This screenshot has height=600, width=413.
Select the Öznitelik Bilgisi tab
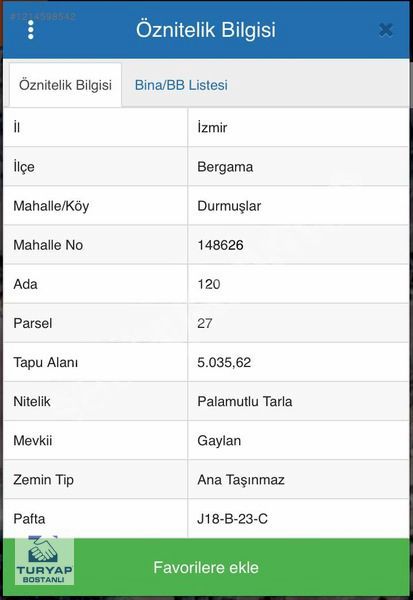point(65,85)
